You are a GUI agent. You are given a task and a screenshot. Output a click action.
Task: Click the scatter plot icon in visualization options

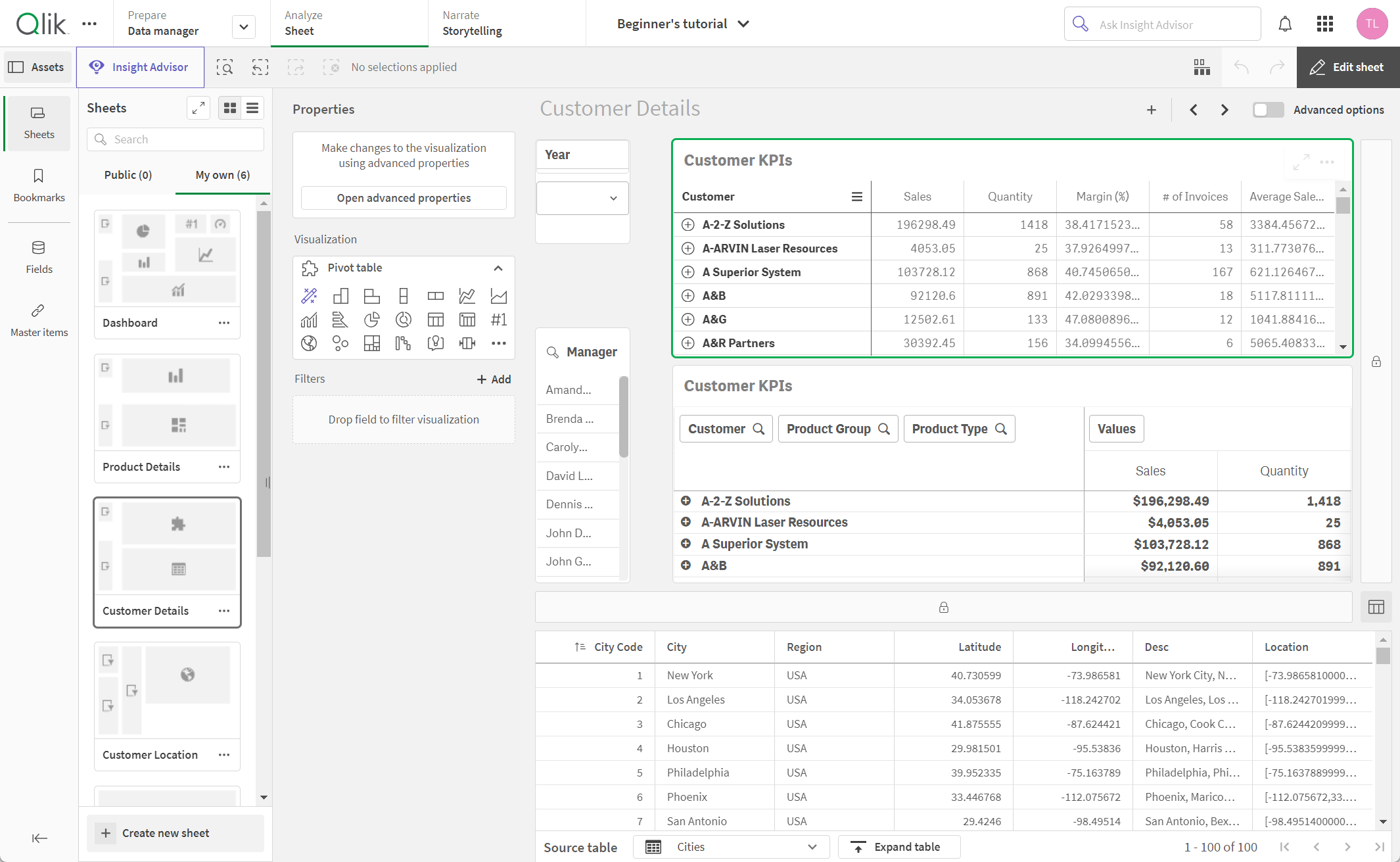click(x=340, y=344)
